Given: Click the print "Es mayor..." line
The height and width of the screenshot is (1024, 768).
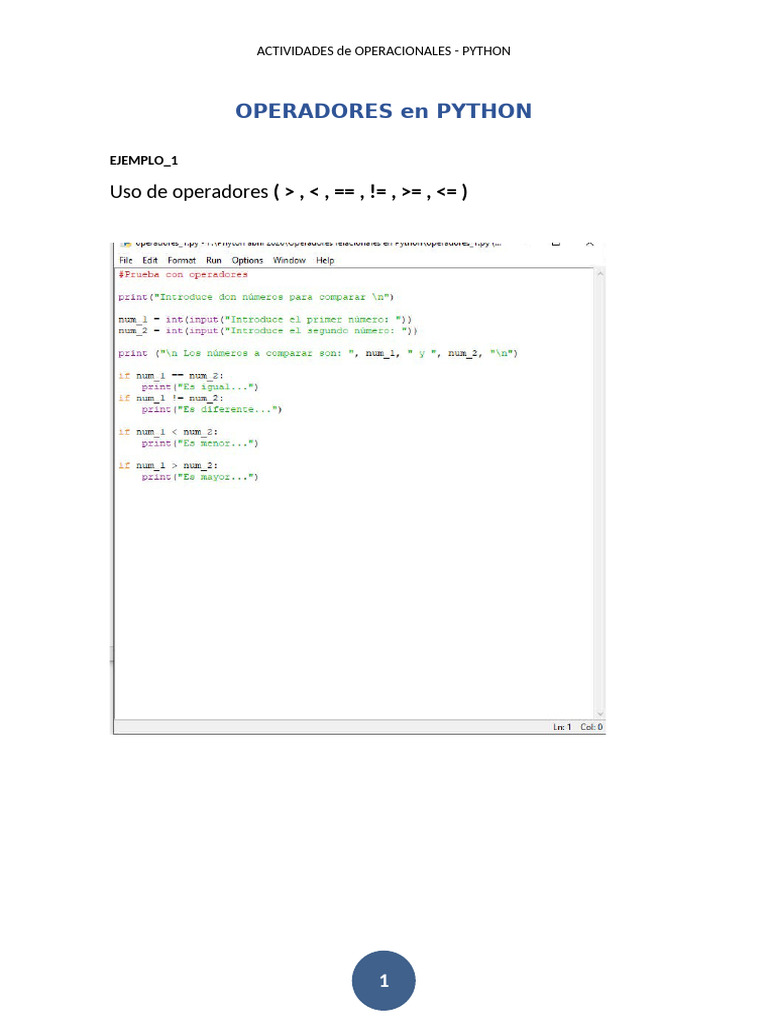Looking at the screenshot, I should tap(200, 477).
